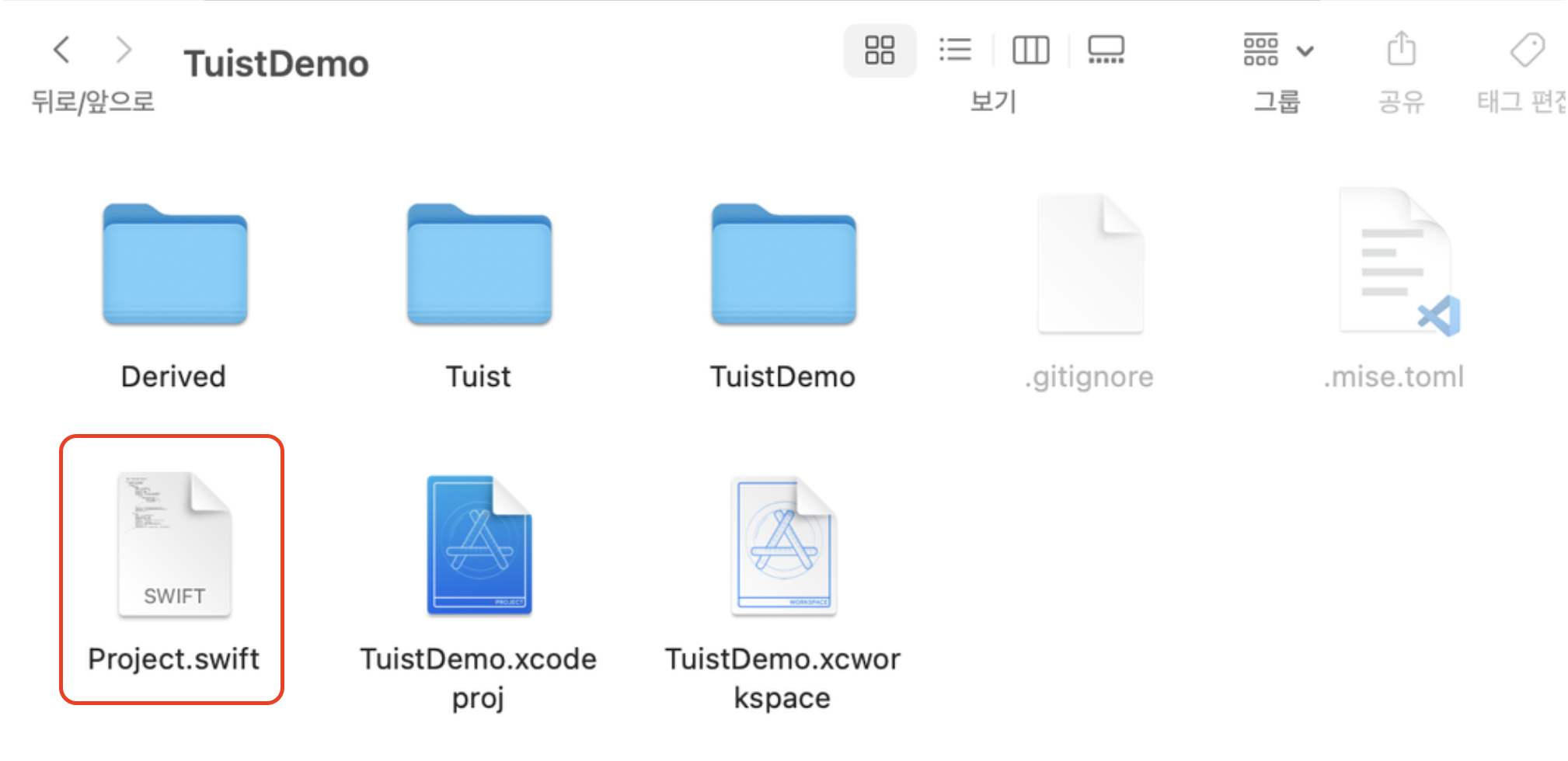Switch to column view
Viewport: 1568px width, 761px height.
coord(1031,50)
